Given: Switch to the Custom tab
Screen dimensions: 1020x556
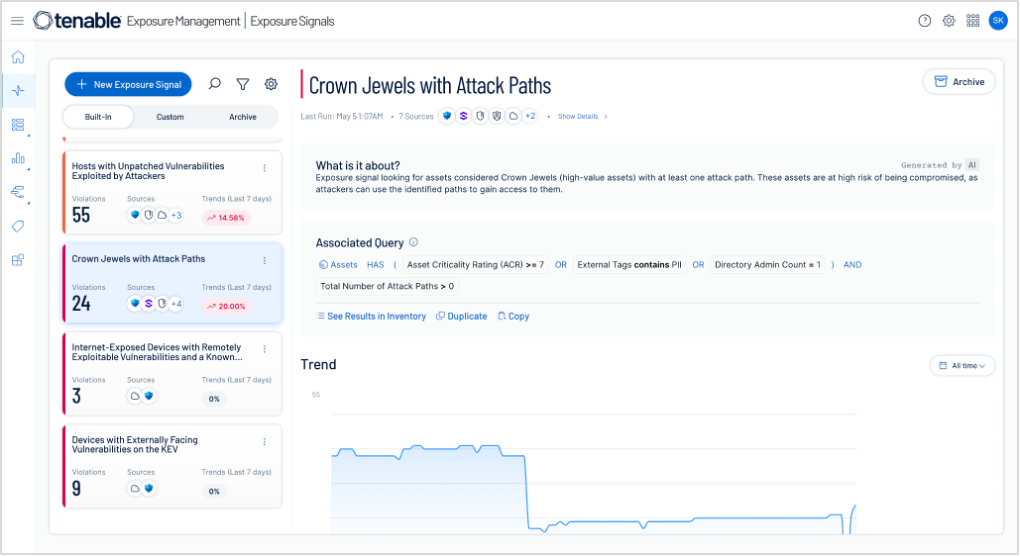Looking at the screenshot, I should tap(170, 117).
